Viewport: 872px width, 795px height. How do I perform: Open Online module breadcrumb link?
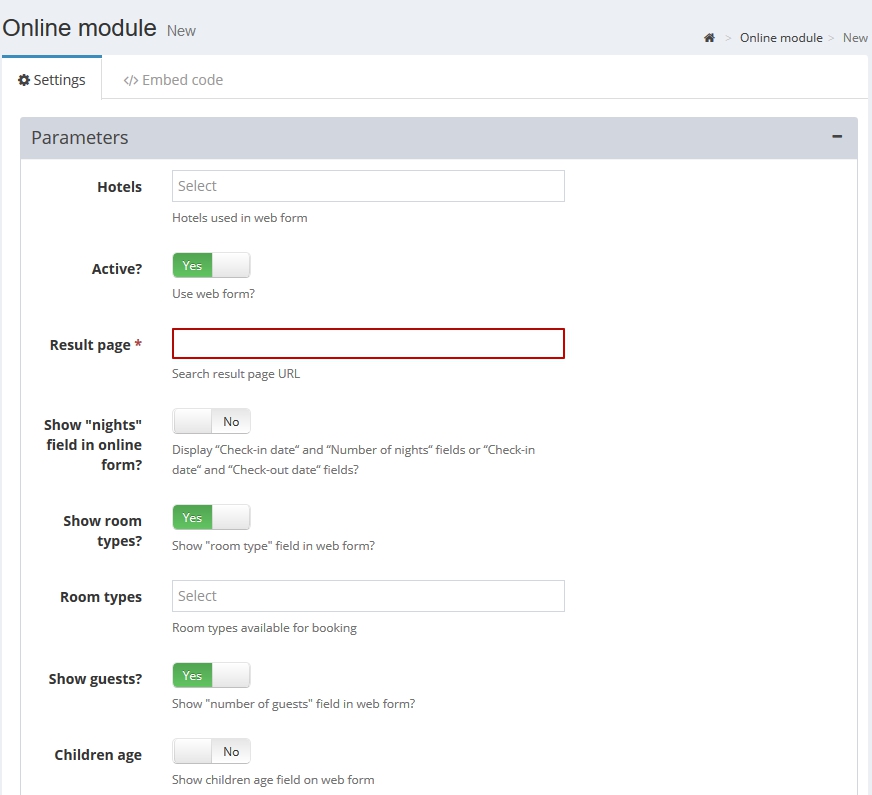pos(781,38)
